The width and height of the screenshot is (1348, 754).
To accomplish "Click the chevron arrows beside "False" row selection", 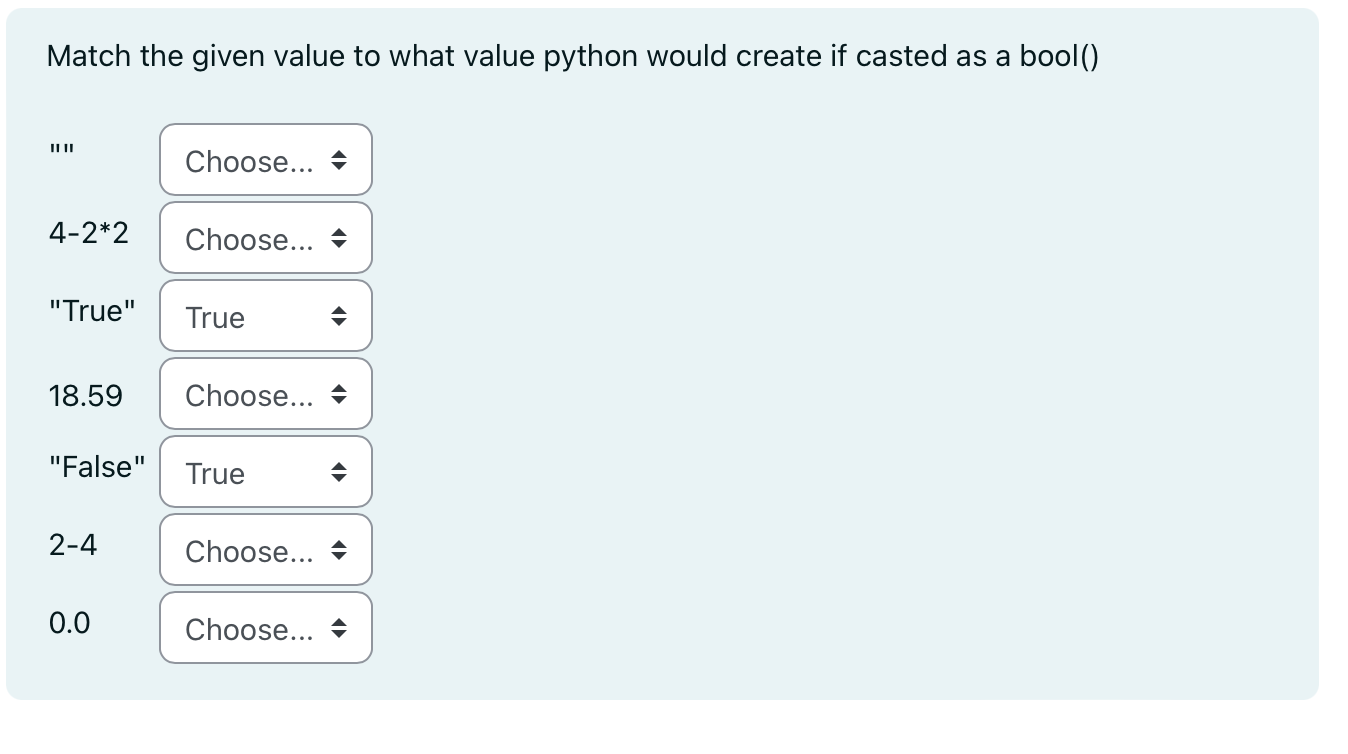I will coord(340,471).
